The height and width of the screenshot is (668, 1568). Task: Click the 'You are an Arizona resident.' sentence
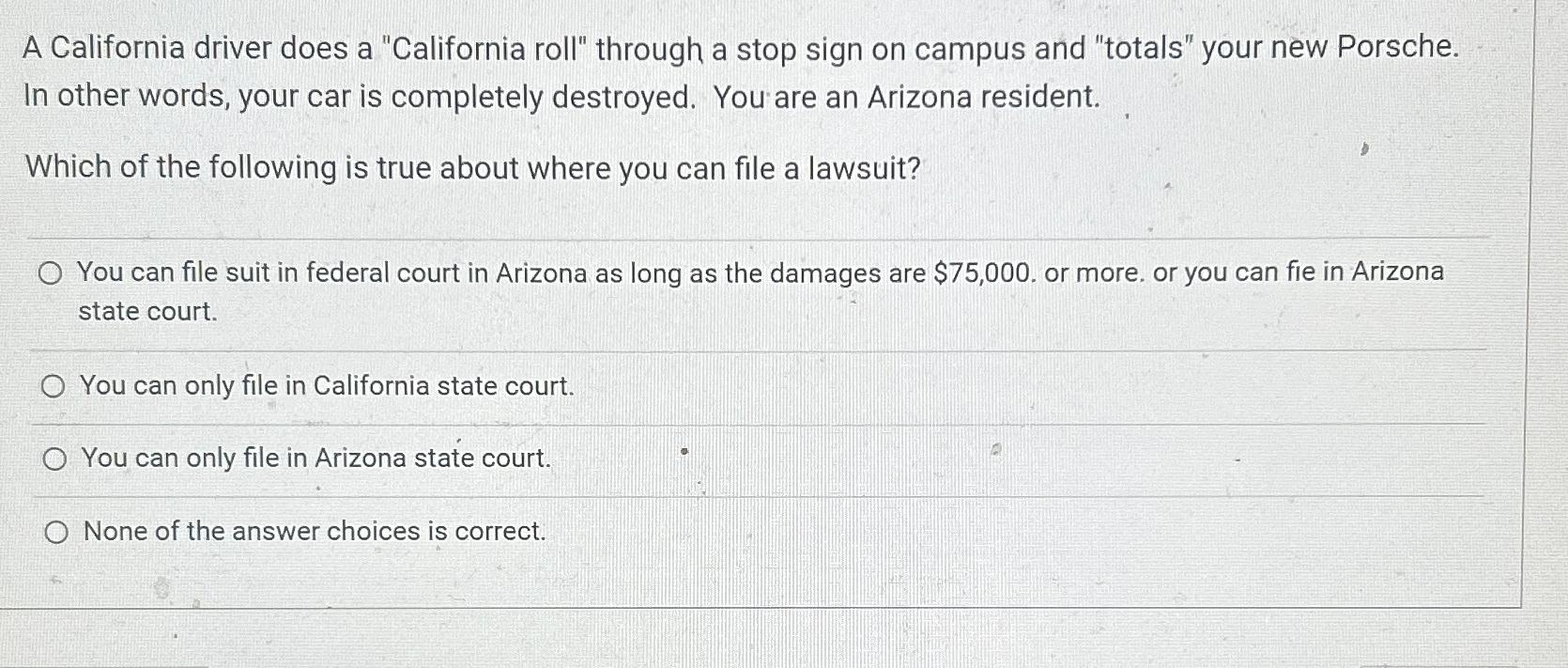pyautogui.click(x=906, y=97)
